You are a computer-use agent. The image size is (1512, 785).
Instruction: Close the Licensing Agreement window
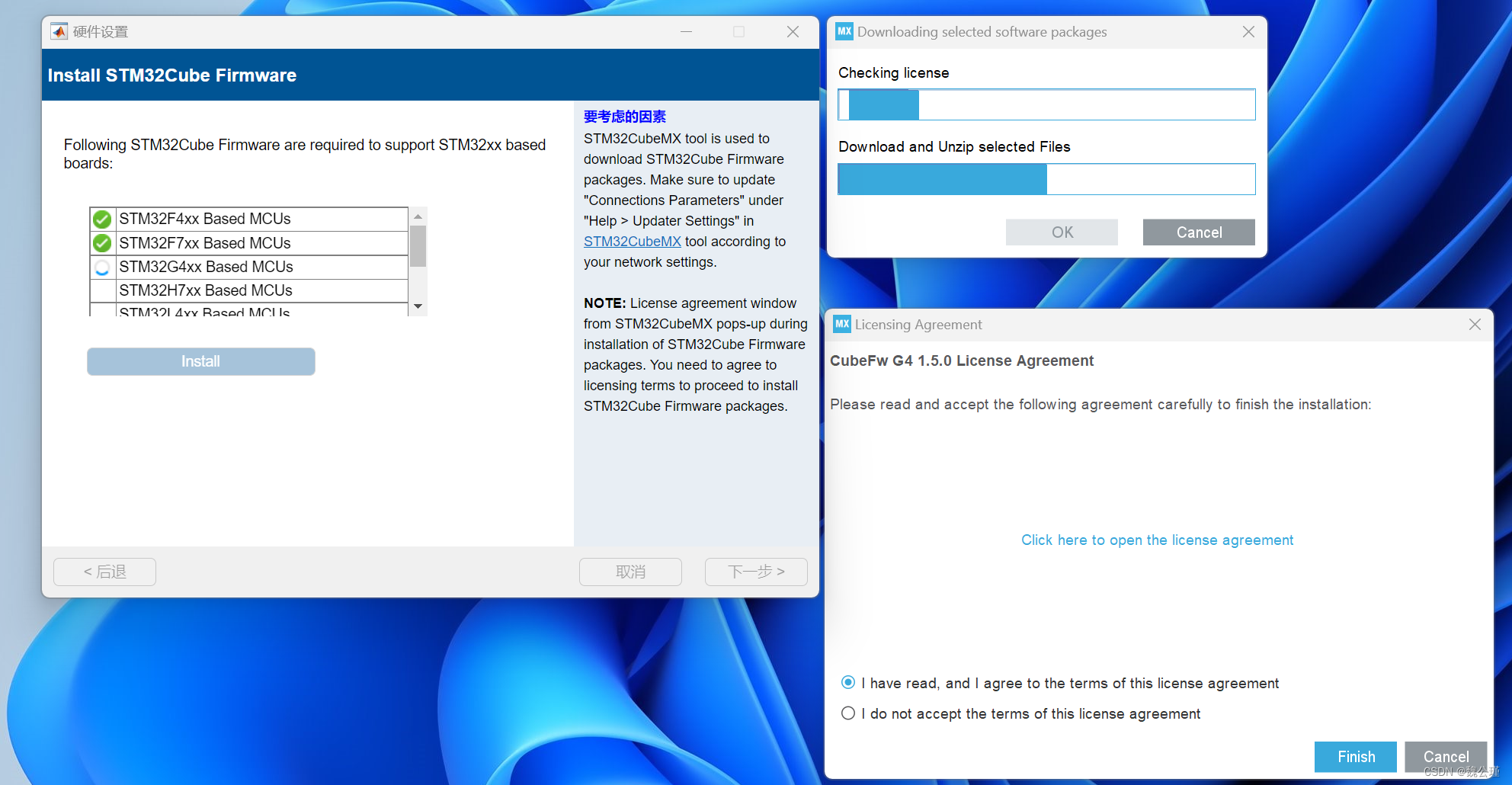click(x=1475, y=325)
